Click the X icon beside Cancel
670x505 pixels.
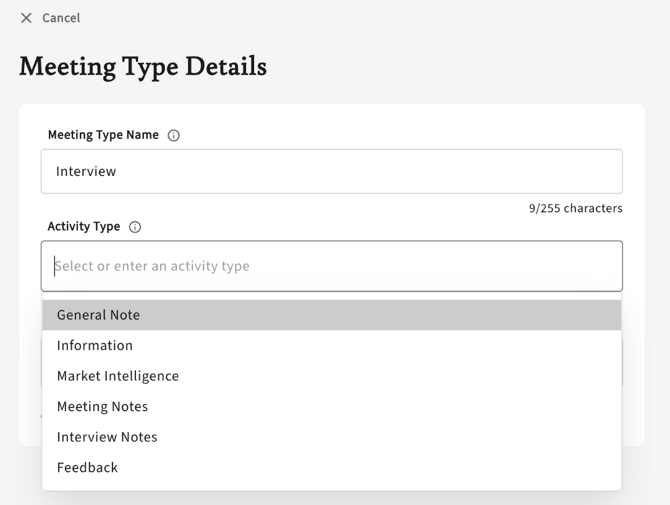[26, 18]
